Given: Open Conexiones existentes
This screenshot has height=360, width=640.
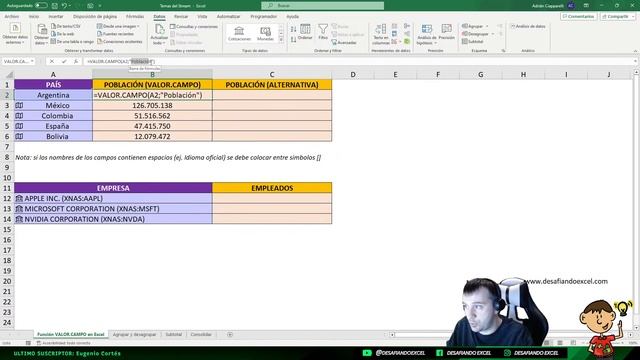Looking at the screenshot, I should (120, 42).
